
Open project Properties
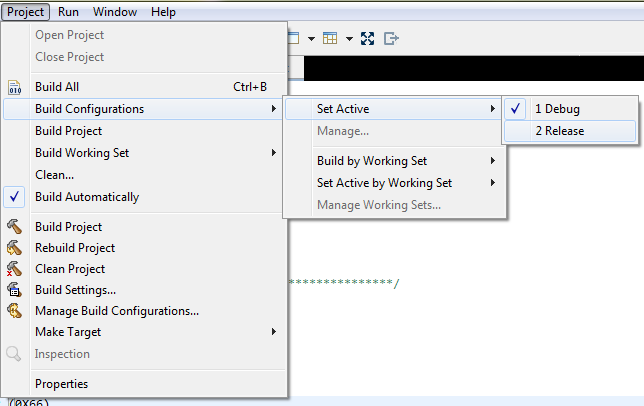(x=61, y=383)
